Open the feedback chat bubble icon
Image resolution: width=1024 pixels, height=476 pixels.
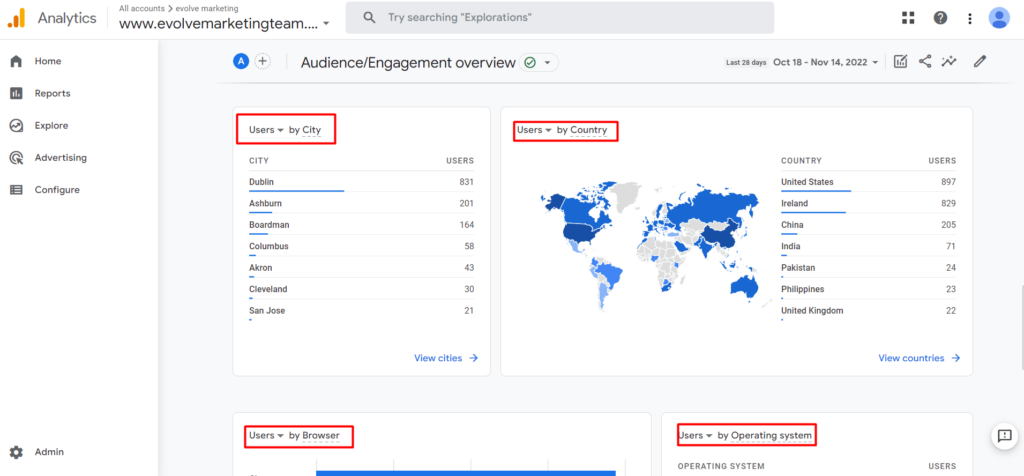[1004, 436]
